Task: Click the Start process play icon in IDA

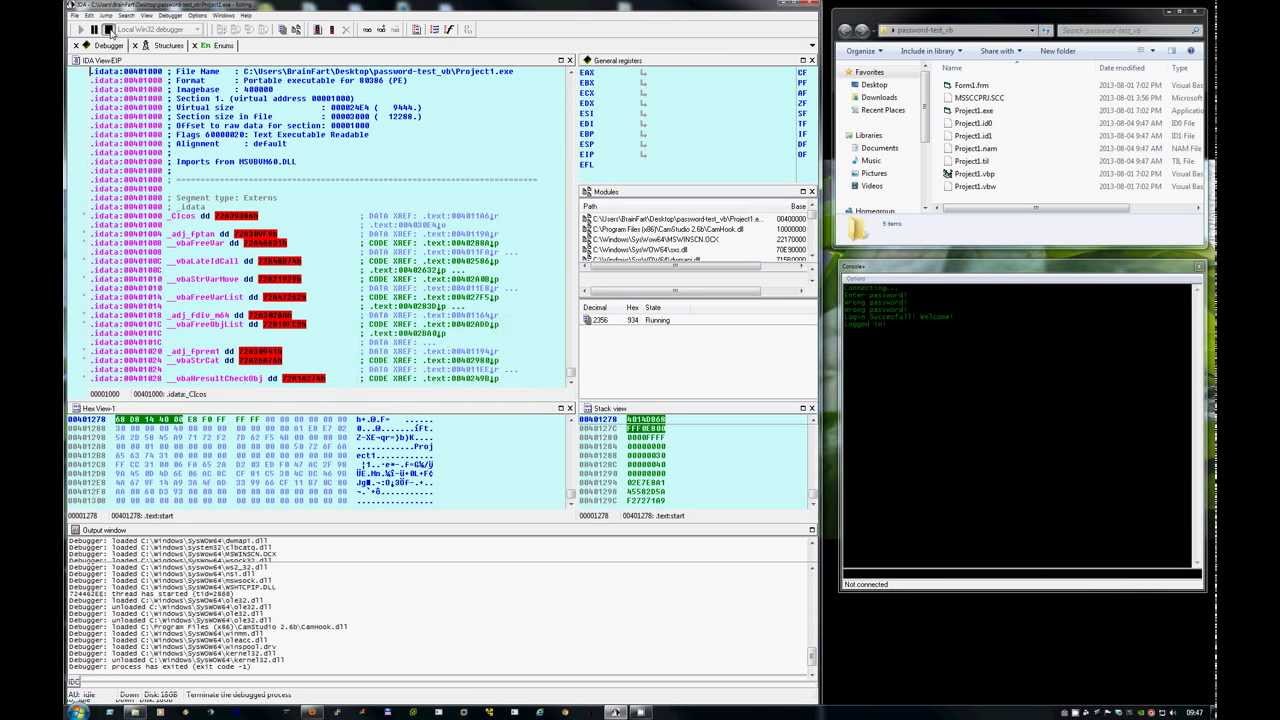Action: [x=81, y=30]
